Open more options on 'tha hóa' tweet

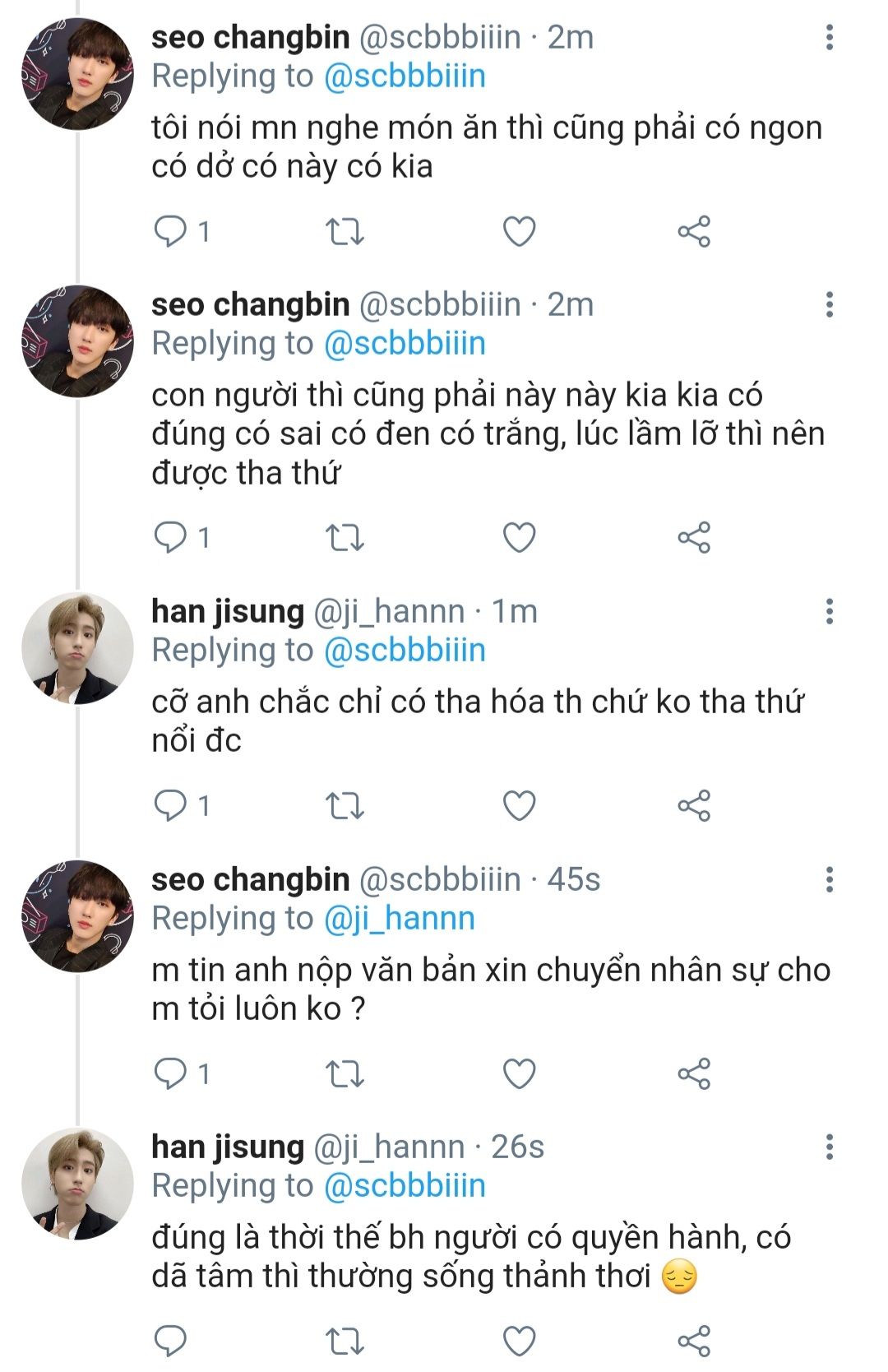coord(829,611)
